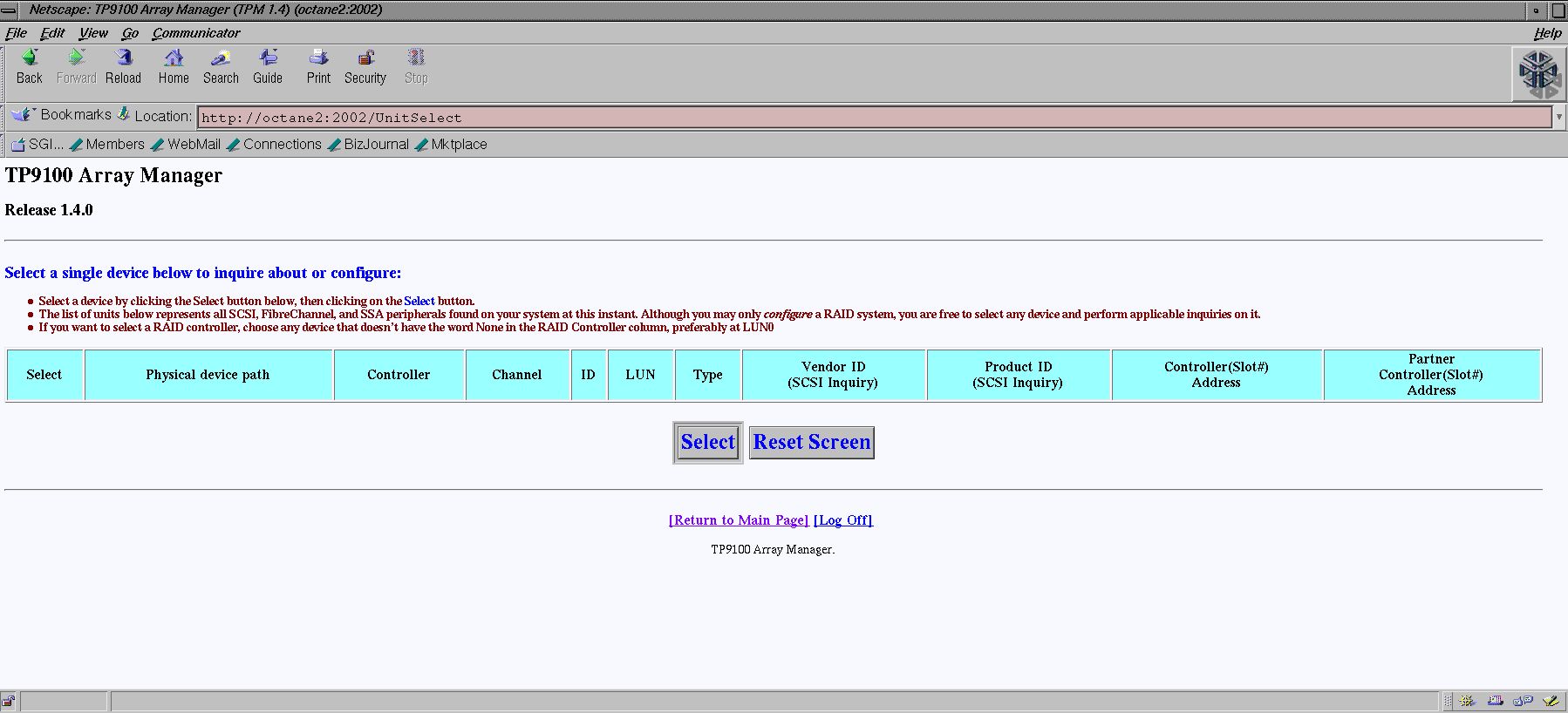
Task: Open the window menu button in title bar
Action: pos(10,10)
